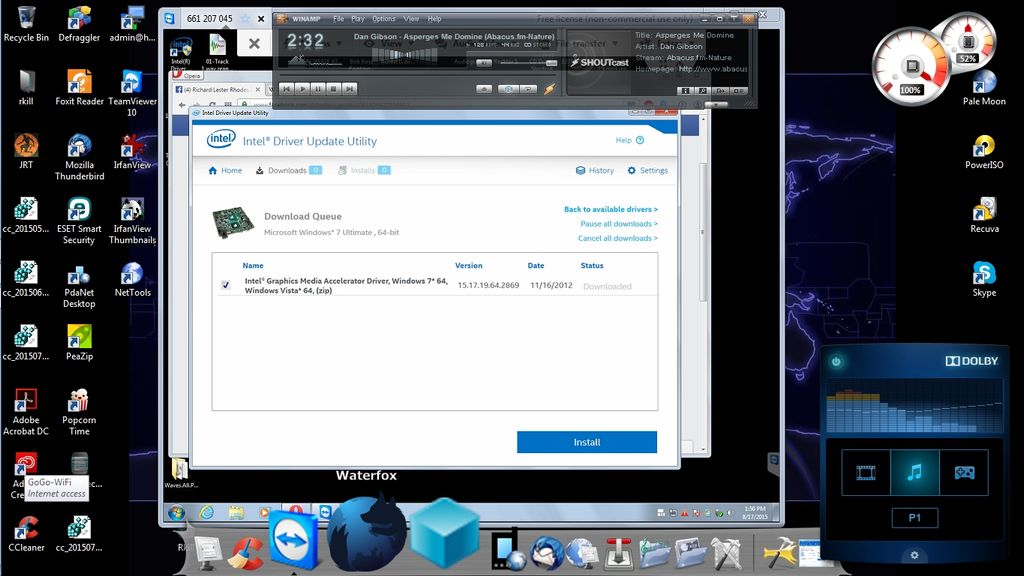This screenshot has width=1024, height=576.
Task: Select Dolby Movie profile icon
Action: 865,473
